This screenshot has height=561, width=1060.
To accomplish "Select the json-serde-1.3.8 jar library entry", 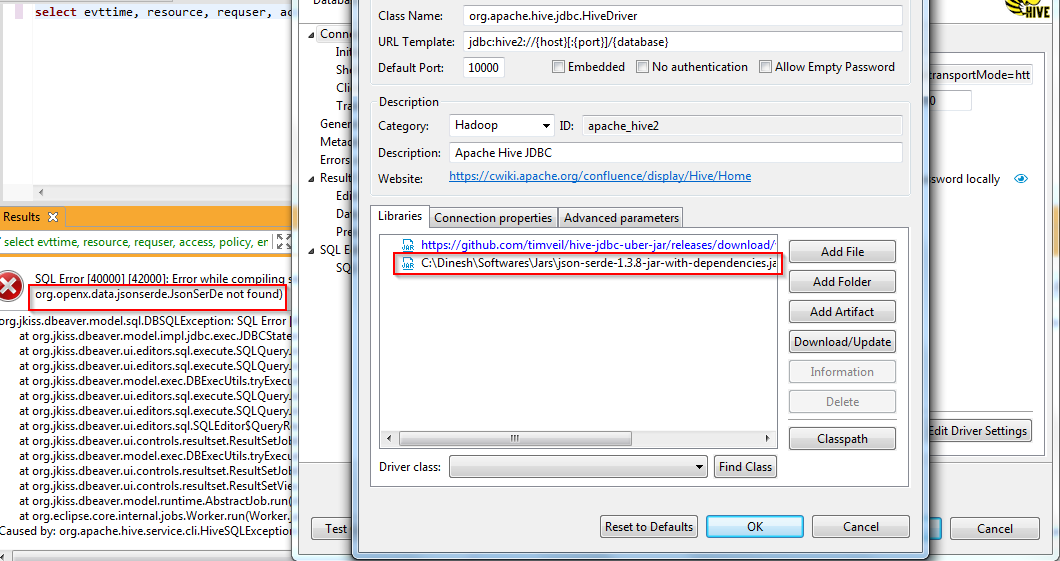I will pyautogui.click(x=589, y=264).
